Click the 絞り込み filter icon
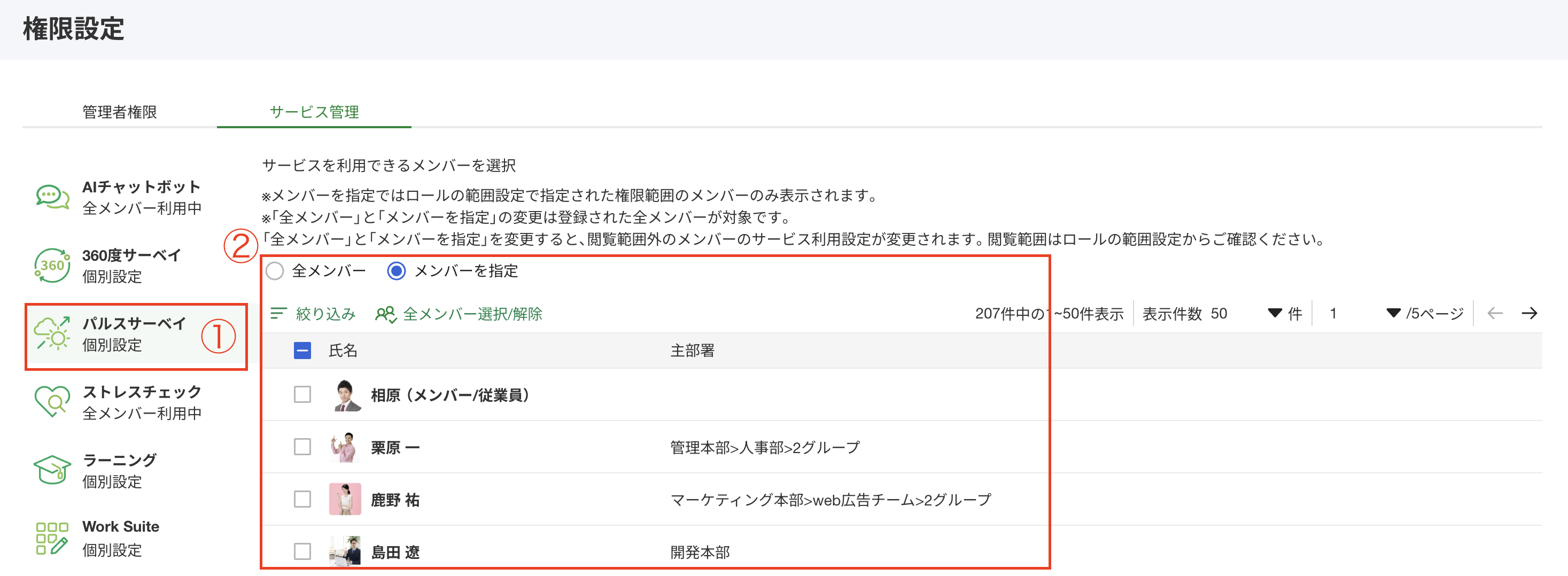Image resolution: width=1568 pixels, height=576 pixels. click(278, 314)
